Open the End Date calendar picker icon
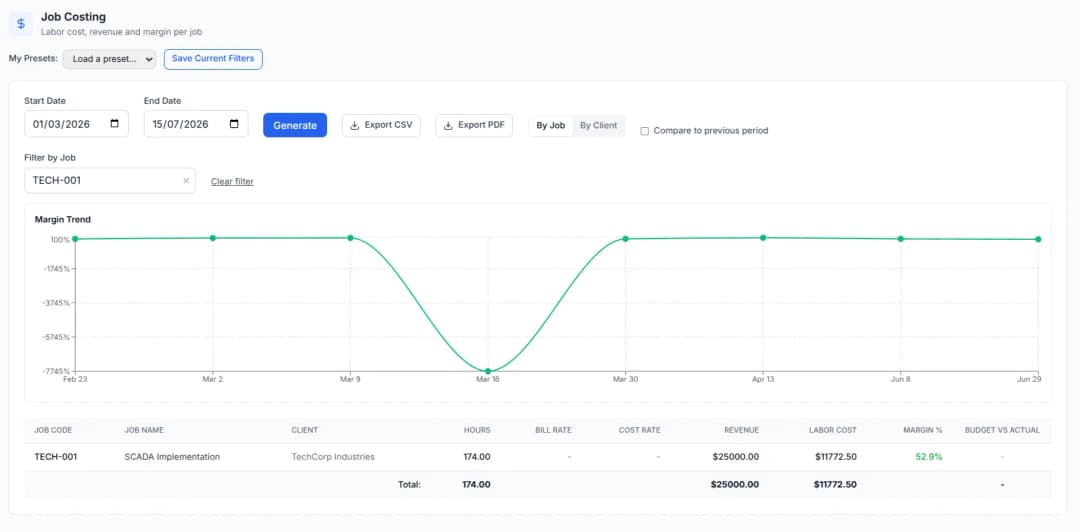This screenshot has height=532, width=1080. tap(234, 124)
